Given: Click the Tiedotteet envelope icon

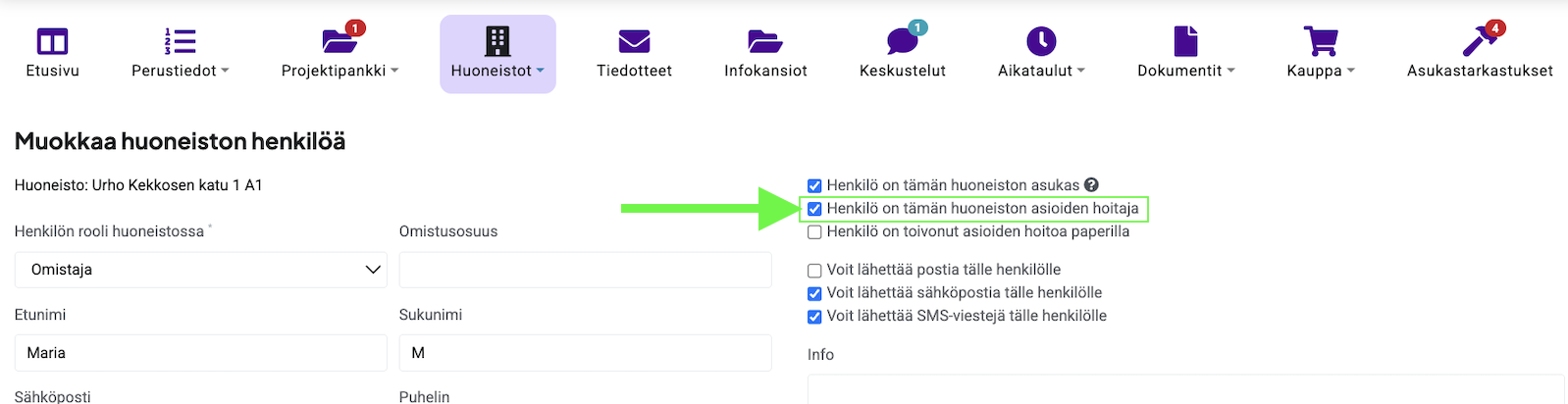Looking at the screenshot, I should [x=634, y=42].
